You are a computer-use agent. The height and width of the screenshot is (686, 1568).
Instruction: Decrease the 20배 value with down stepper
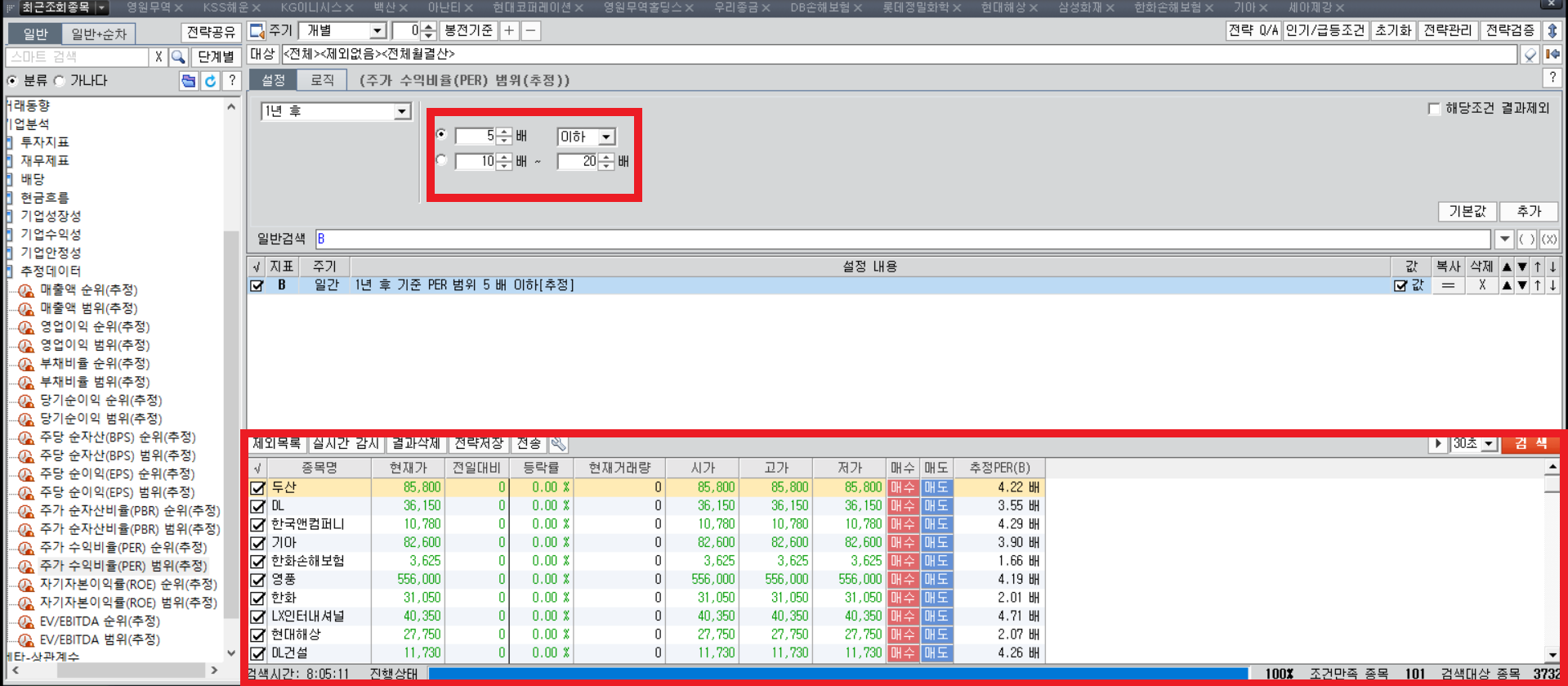[x=606, y=166]
